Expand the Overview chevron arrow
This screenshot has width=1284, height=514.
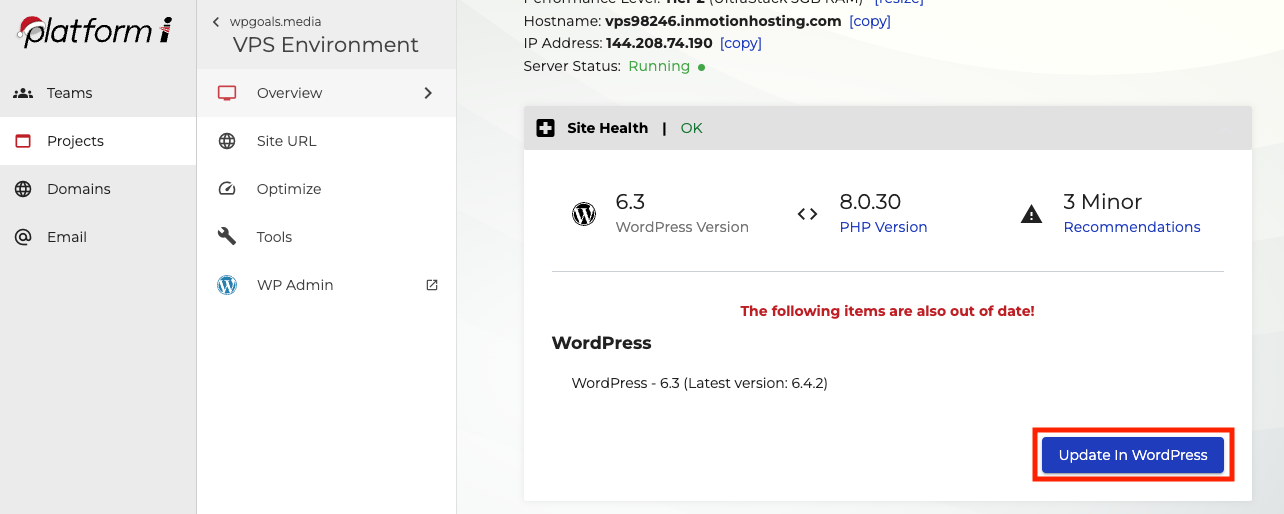[x=428, y=93]
